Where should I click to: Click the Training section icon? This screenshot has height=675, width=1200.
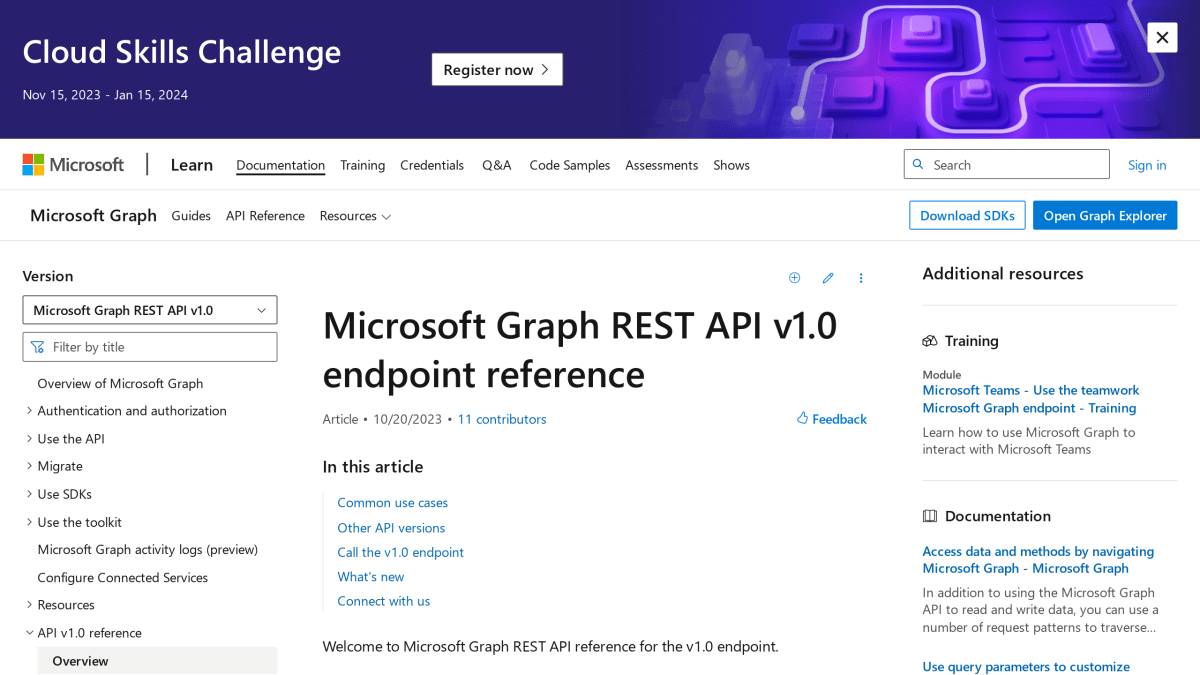930,341
